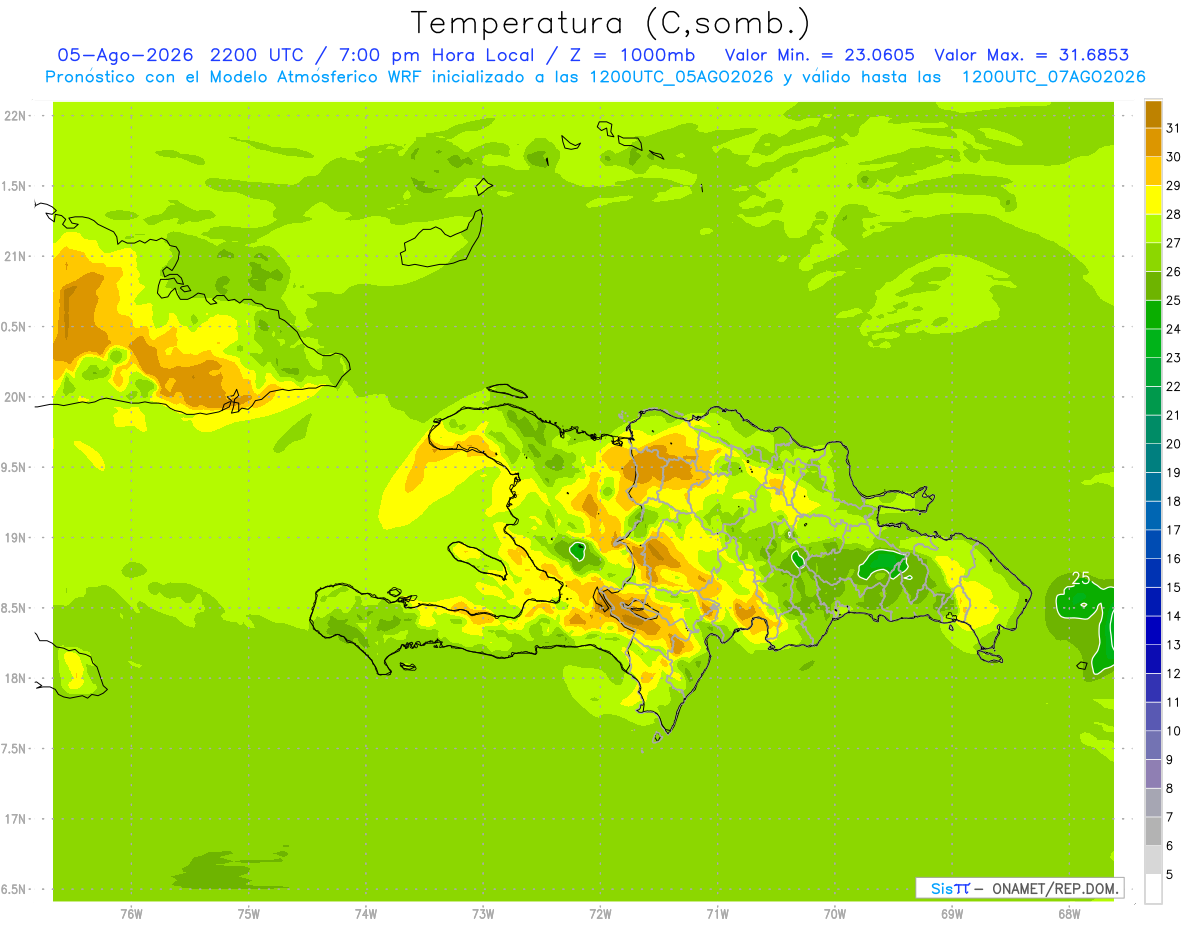This screenshot has height=927, width=1200.
Task: Click the '71W' longitude axis label
Action: [717, 914]
